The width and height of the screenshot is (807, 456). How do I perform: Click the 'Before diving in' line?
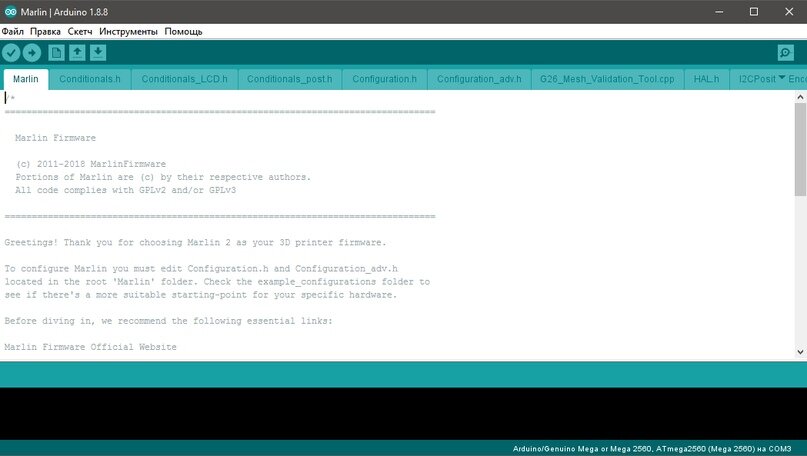[169, 321]
